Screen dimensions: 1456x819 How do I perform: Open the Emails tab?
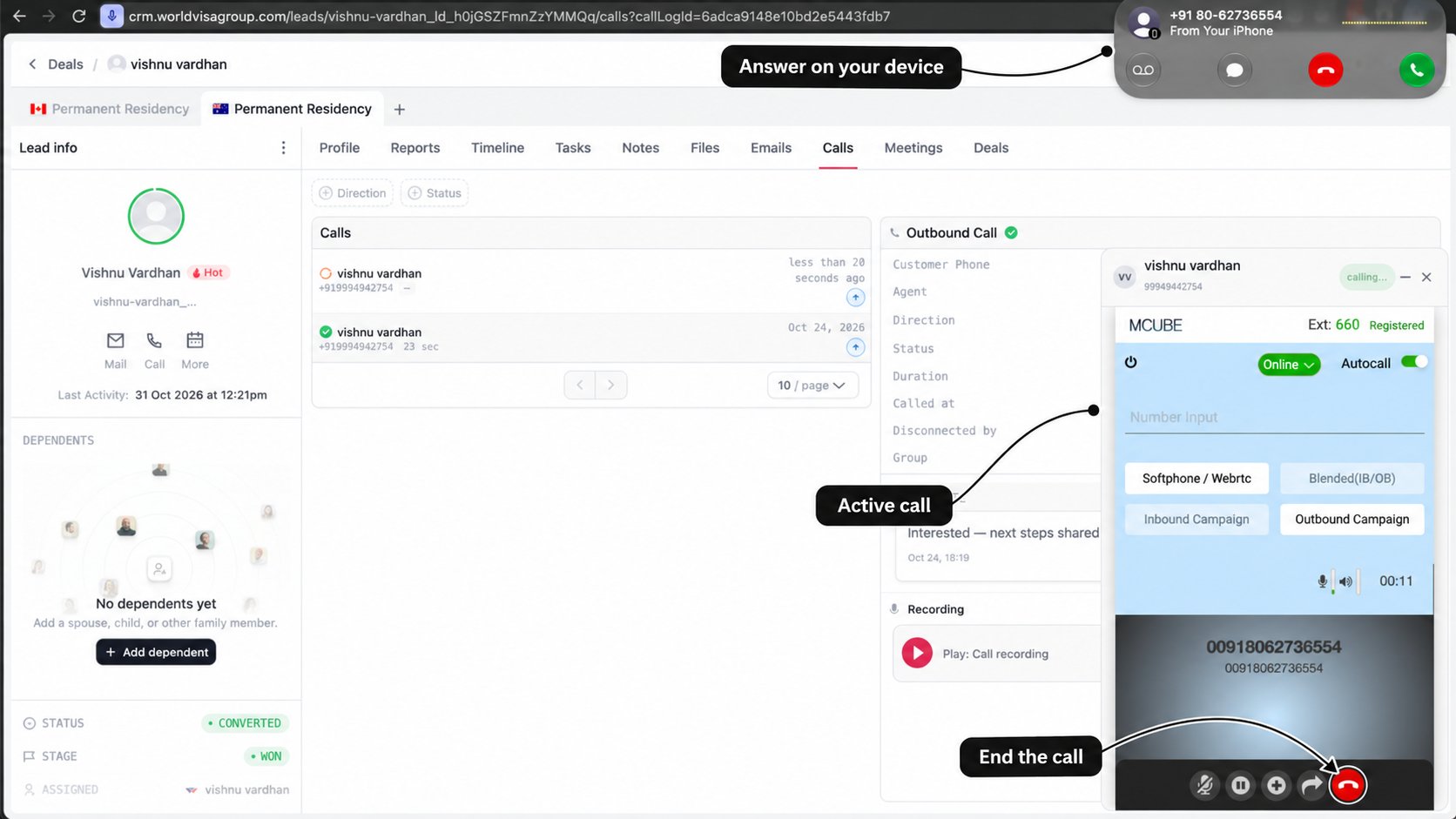tap(771, 148)
